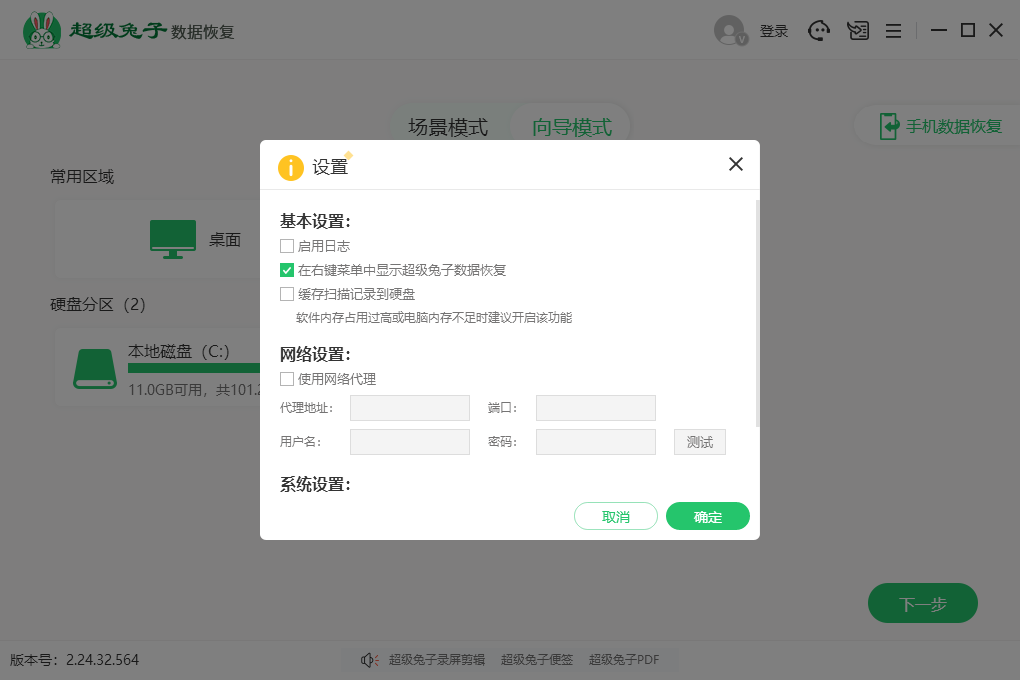1020x680 pixels.
Task: Focus the 代理地址 input field
Action: (410, 408)
